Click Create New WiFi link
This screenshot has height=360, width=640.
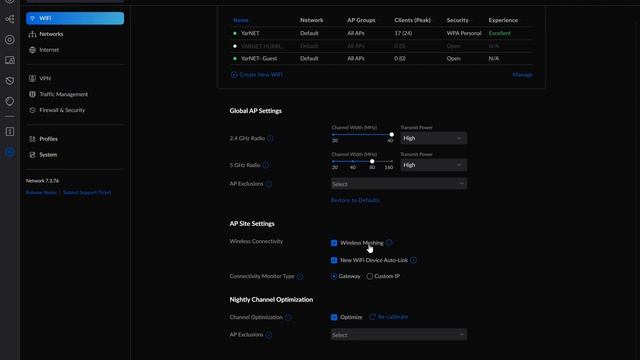(x=261, y=75)
